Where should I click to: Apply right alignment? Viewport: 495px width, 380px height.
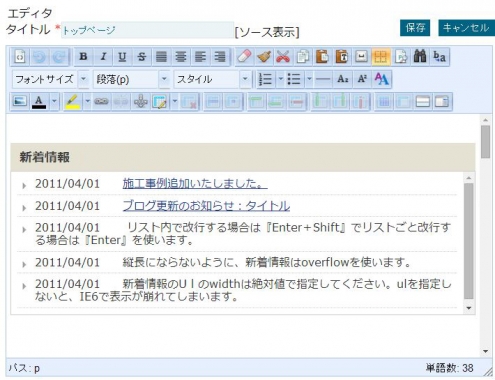(220, 57)
